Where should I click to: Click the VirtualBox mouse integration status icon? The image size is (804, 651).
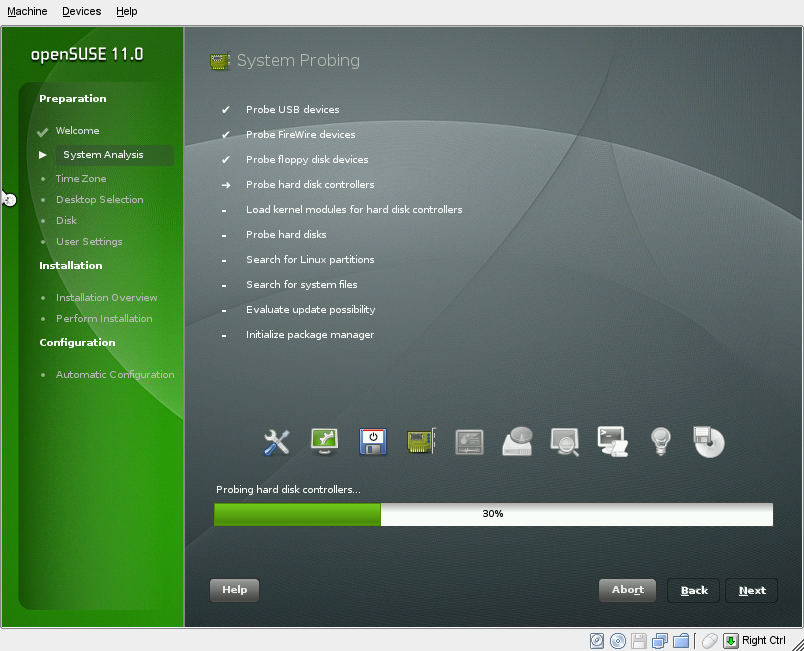tap(710, 641)
